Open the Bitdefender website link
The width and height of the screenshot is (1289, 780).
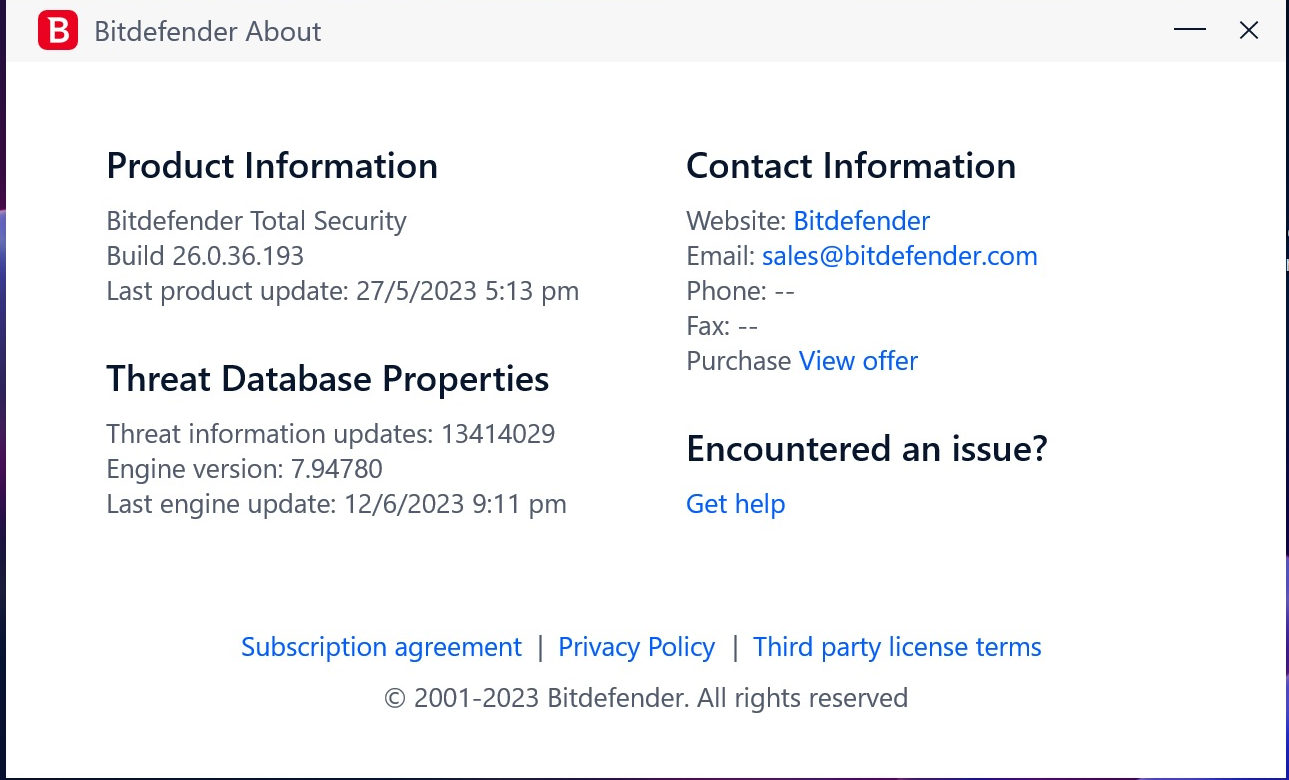(861, 221)
